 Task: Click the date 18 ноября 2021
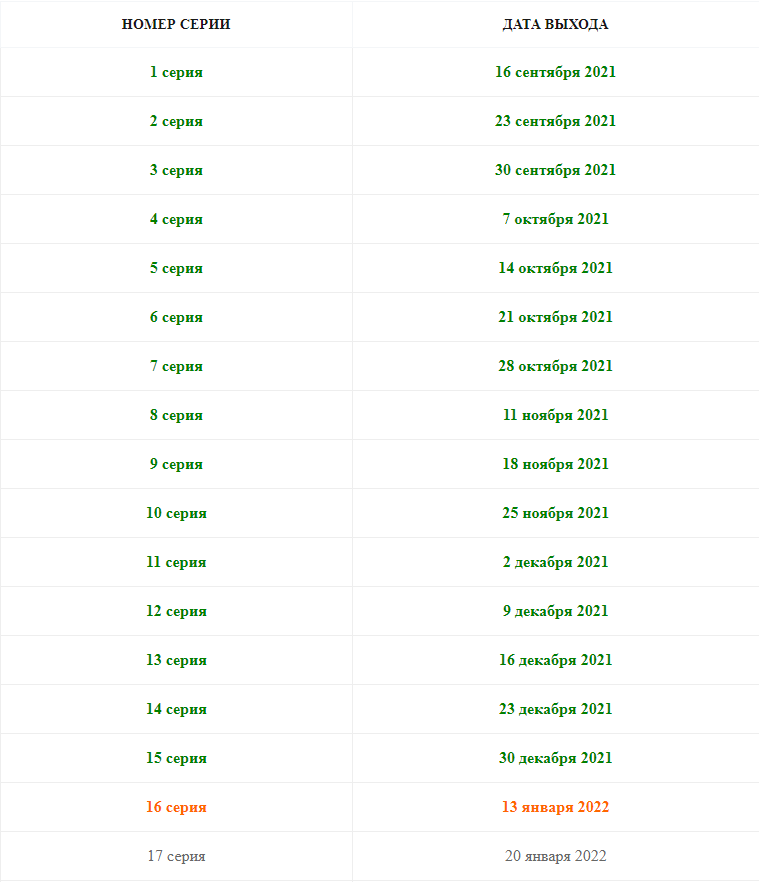pos(555,464)
